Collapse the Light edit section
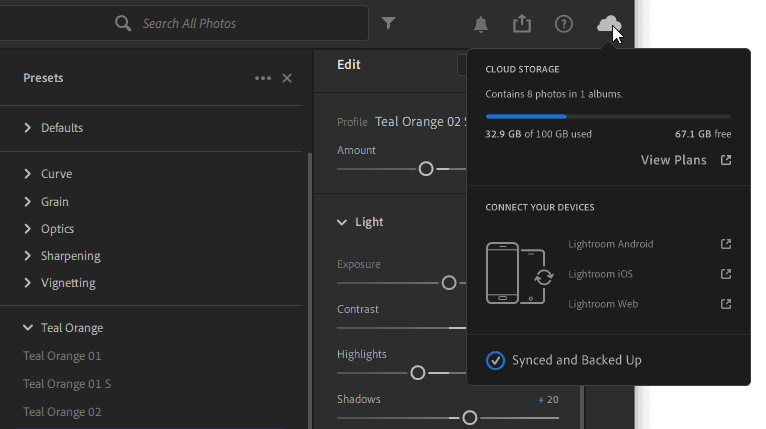766x429 pixels. (342, 222)
